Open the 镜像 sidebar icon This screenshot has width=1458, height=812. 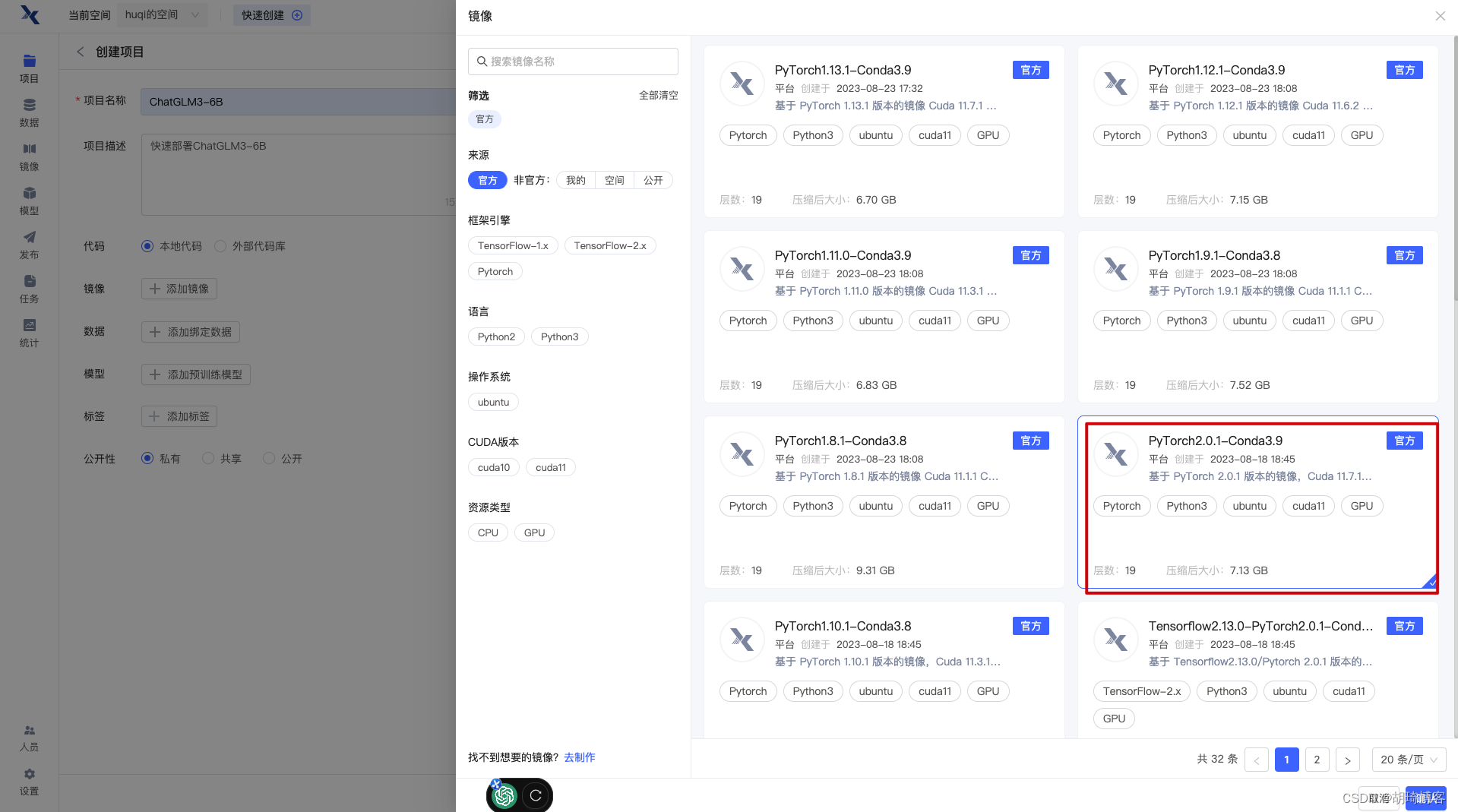coord(29,149)
